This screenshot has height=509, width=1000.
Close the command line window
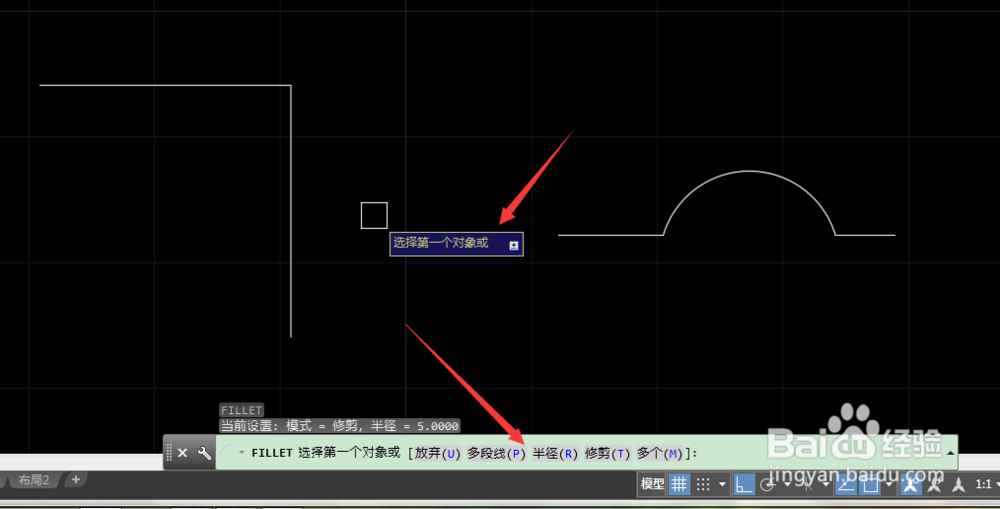tap(182, 453)
